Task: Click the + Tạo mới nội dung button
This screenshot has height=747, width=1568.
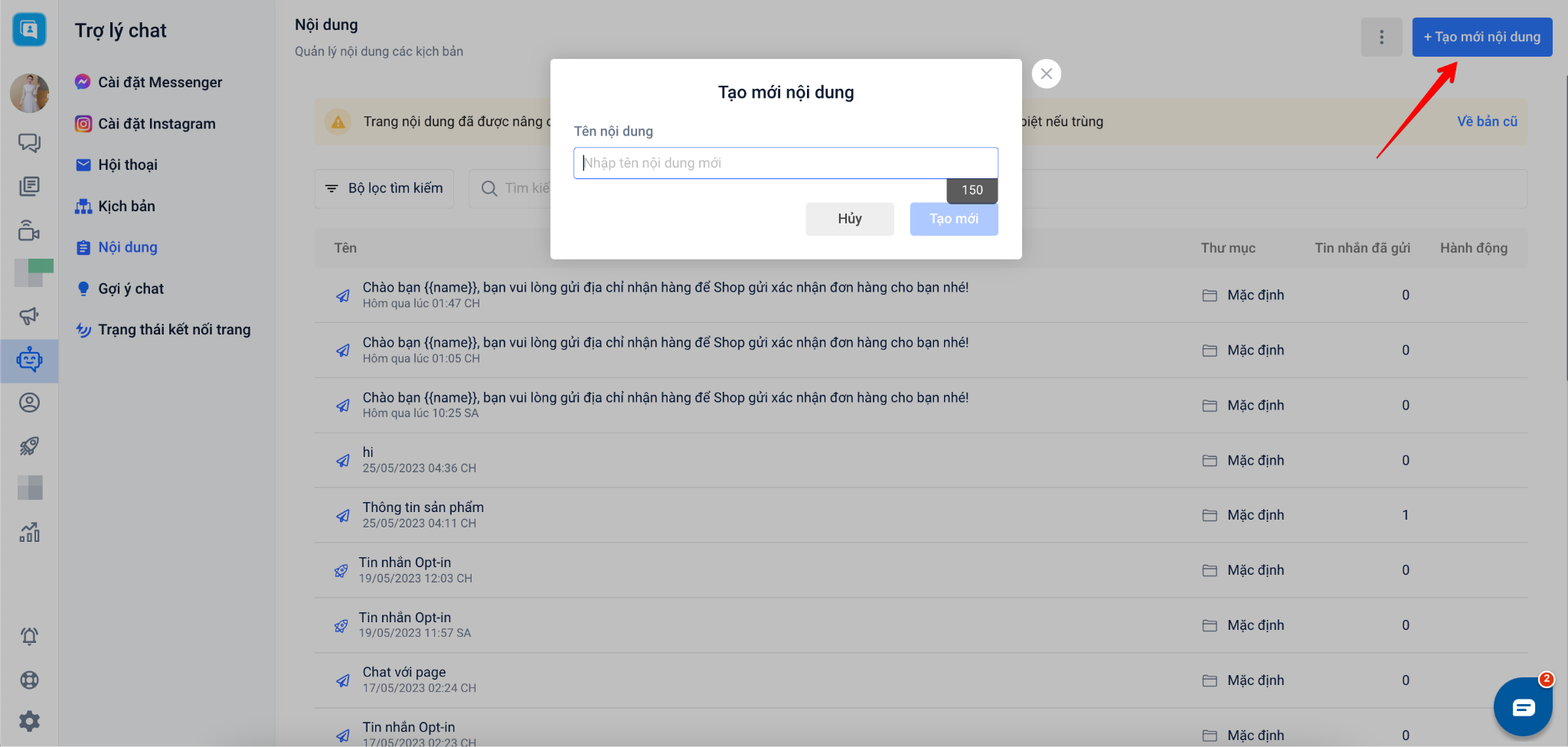Action: pyautogui.click(x=1481, y=37)
